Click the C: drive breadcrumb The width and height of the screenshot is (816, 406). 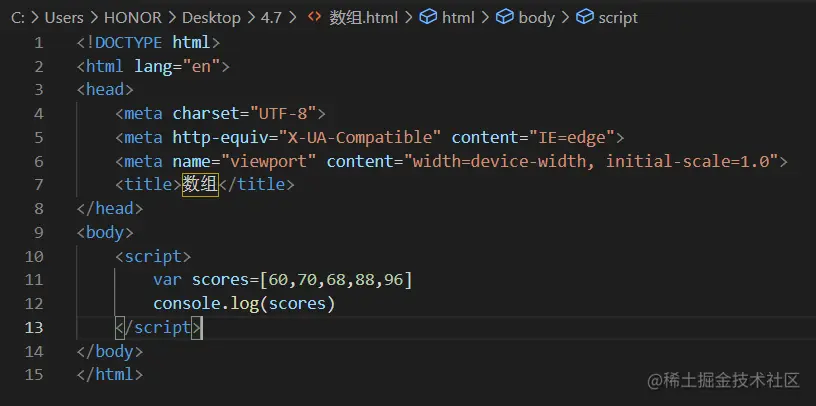point(18,18)
